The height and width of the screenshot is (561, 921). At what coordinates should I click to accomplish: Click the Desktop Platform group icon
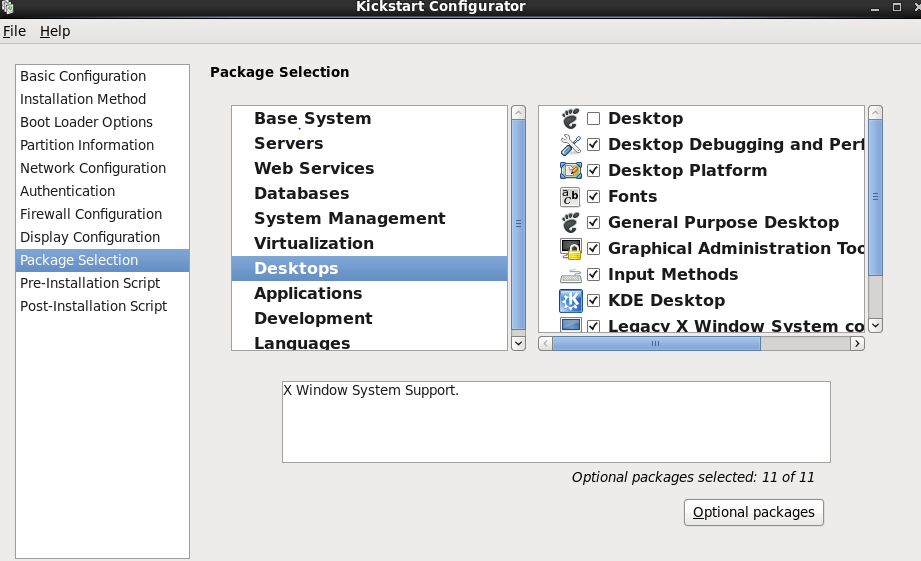tap(570, 170)
